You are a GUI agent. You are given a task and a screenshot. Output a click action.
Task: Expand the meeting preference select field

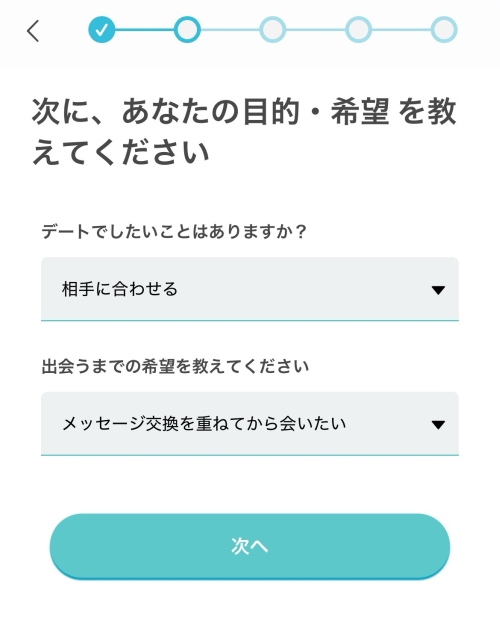[x=250, y=424]
